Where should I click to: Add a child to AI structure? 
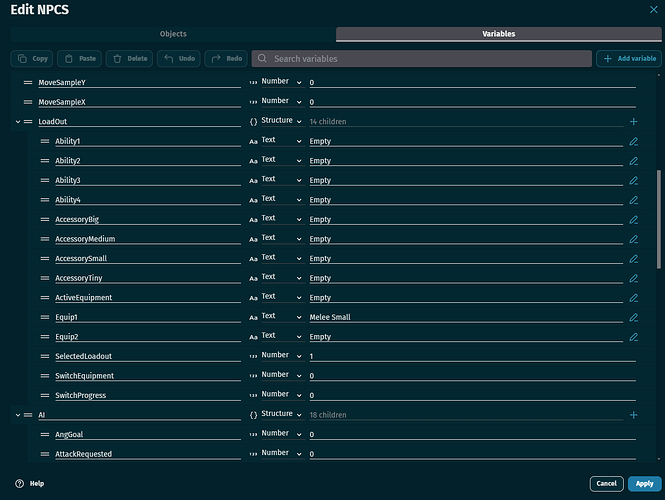[633, 415]
